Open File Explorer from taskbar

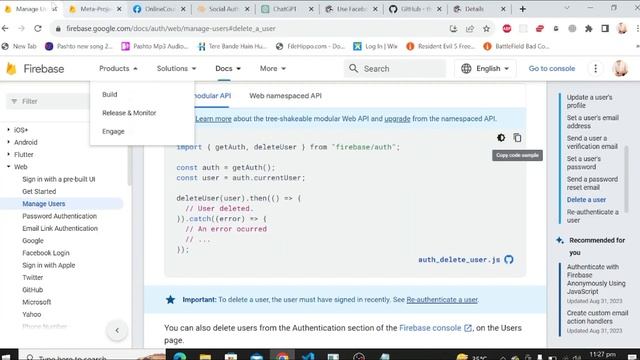click(x=205, y=356)
